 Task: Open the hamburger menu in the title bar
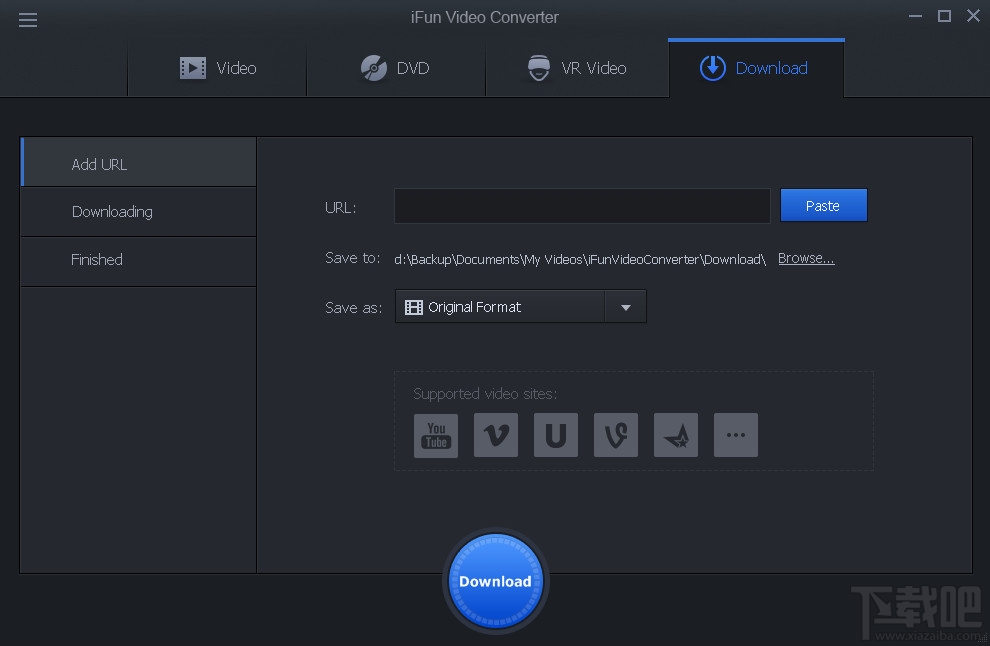(27, 19)
